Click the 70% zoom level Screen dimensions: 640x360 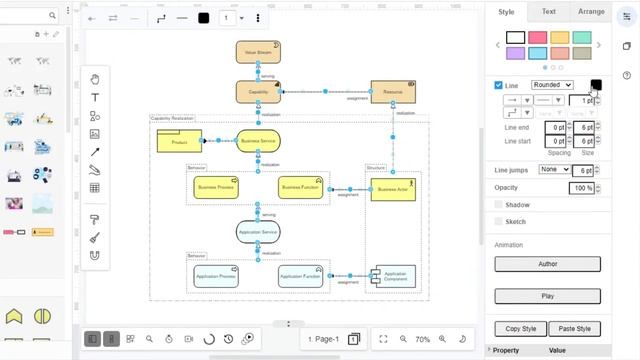(422, 339)
